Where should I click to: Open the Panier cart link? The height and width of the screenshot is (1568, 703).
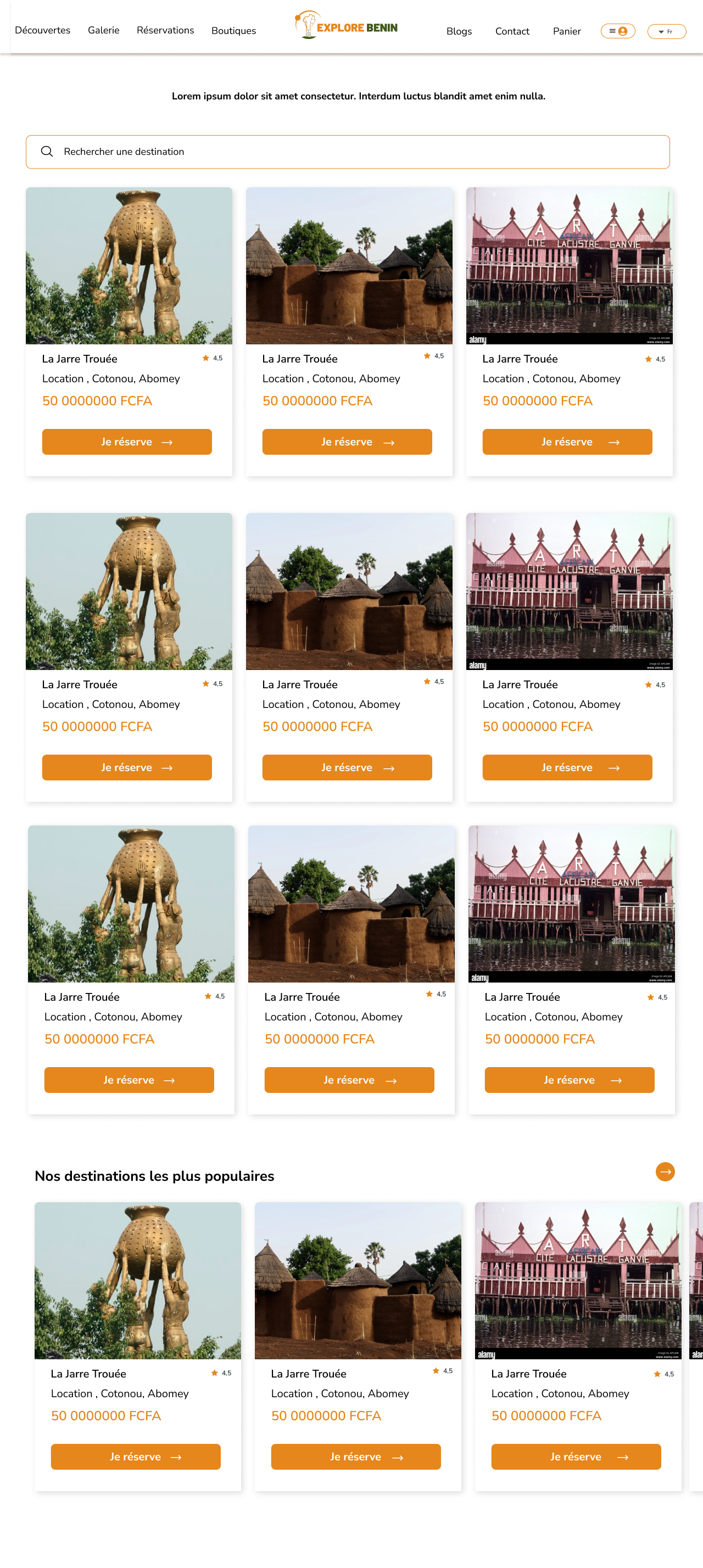pyautogui.click(x=567, y=32)
